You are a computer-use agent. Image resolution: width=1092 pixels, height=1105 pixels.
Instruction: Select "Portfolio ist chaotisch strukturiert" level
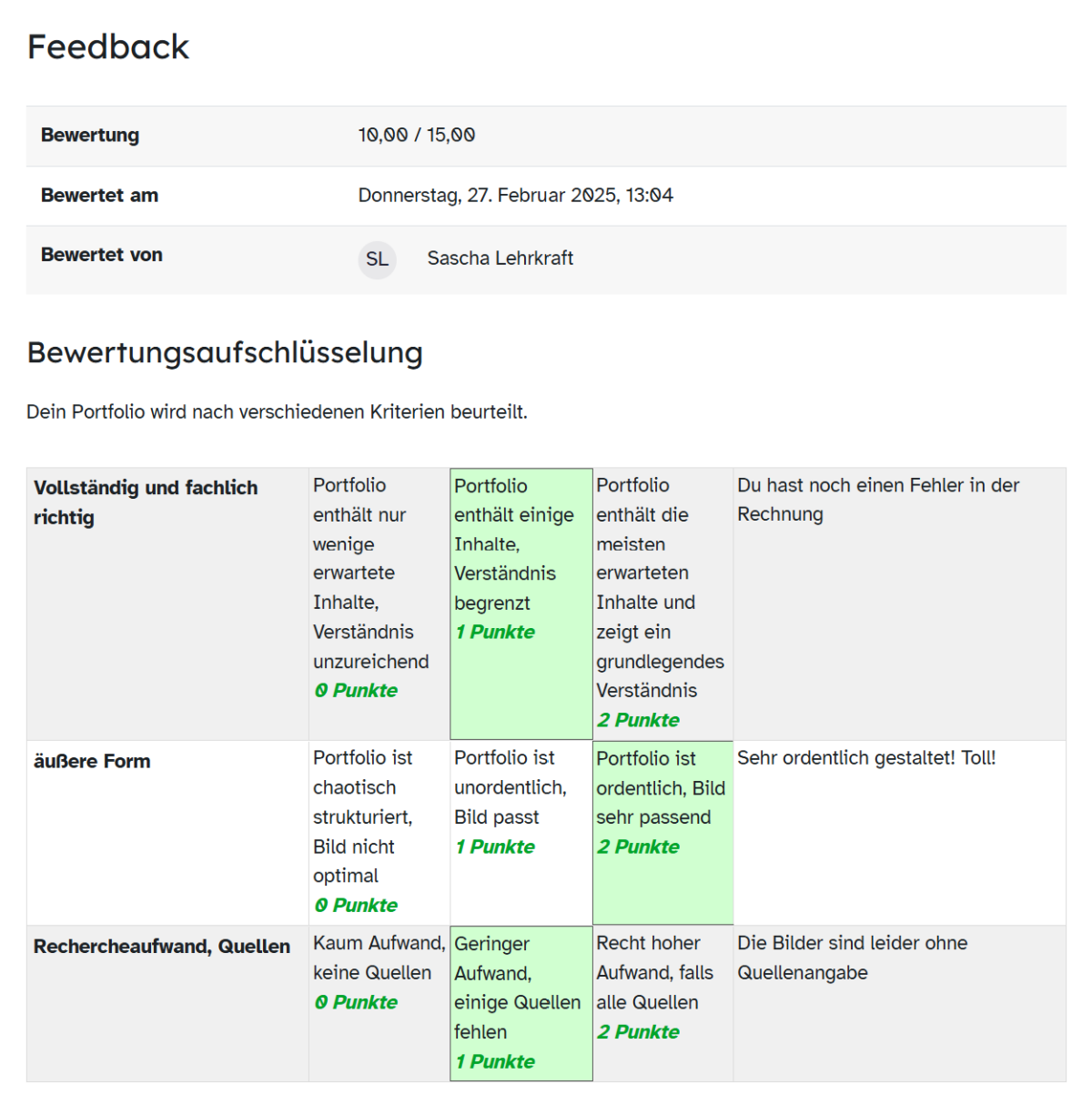coord(379,830)
